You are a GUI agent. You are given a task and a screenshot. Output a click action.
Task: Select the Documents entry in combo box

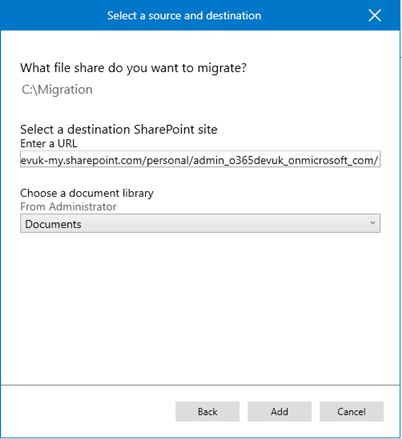coord(53,224)
